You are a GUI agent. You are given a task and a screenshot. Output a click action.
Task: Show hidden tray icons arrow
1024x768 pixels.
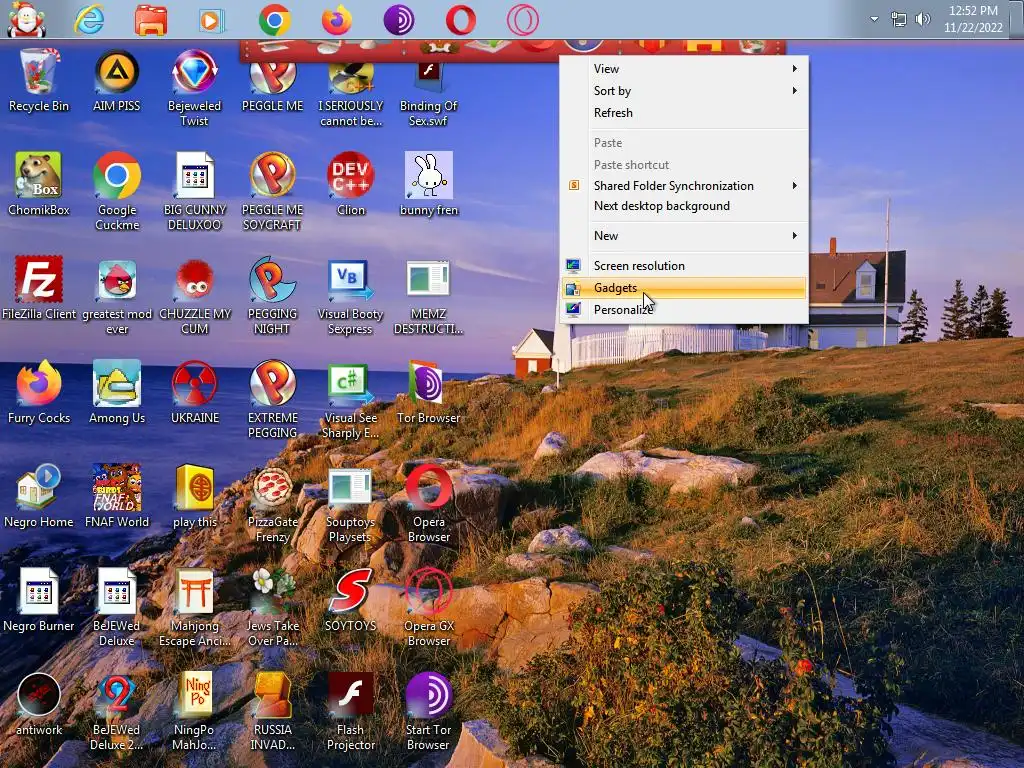coord(874,19)
